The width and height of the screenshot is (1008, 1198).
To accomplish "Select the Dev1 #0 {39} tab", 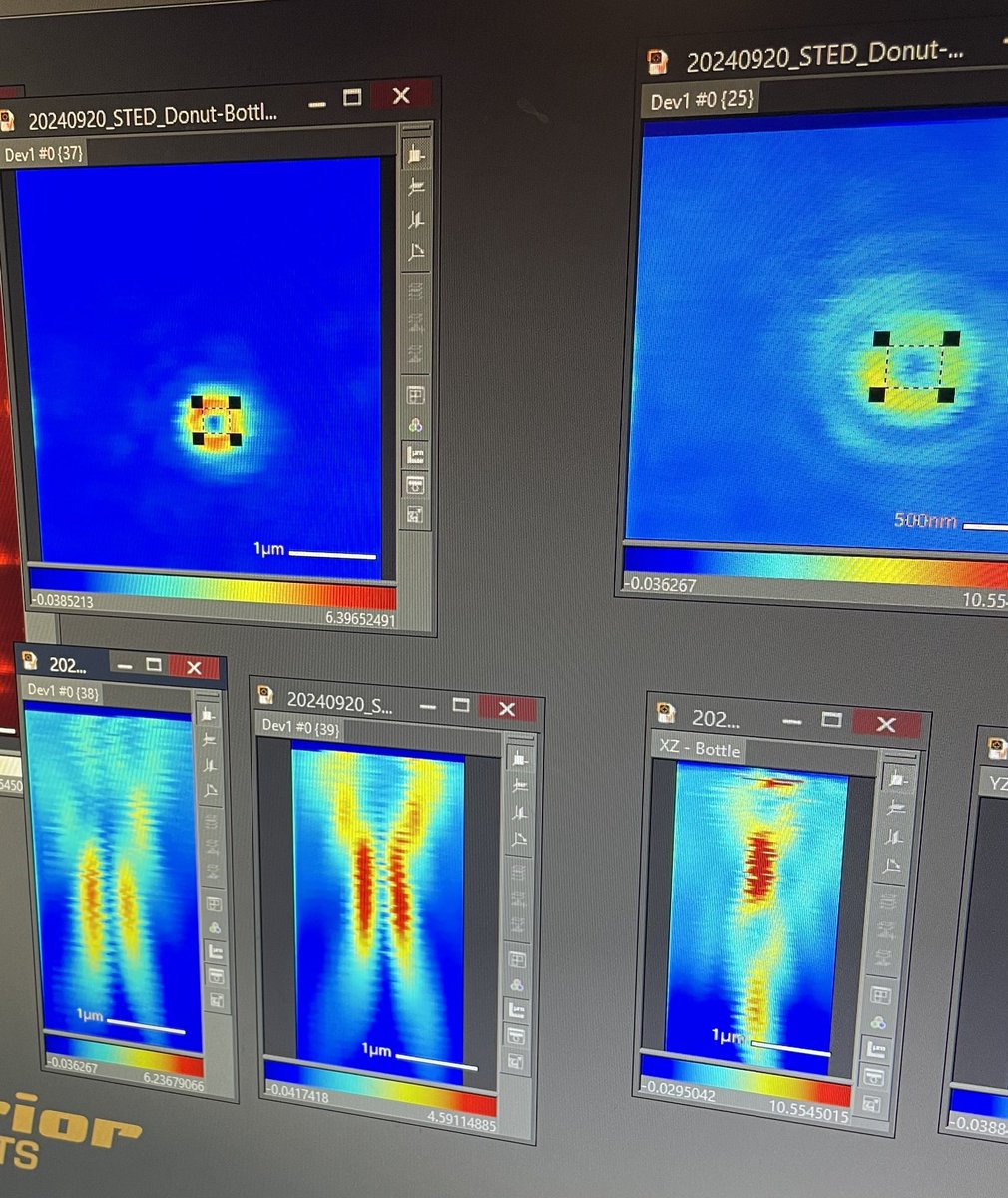I will tap(302, 726).
